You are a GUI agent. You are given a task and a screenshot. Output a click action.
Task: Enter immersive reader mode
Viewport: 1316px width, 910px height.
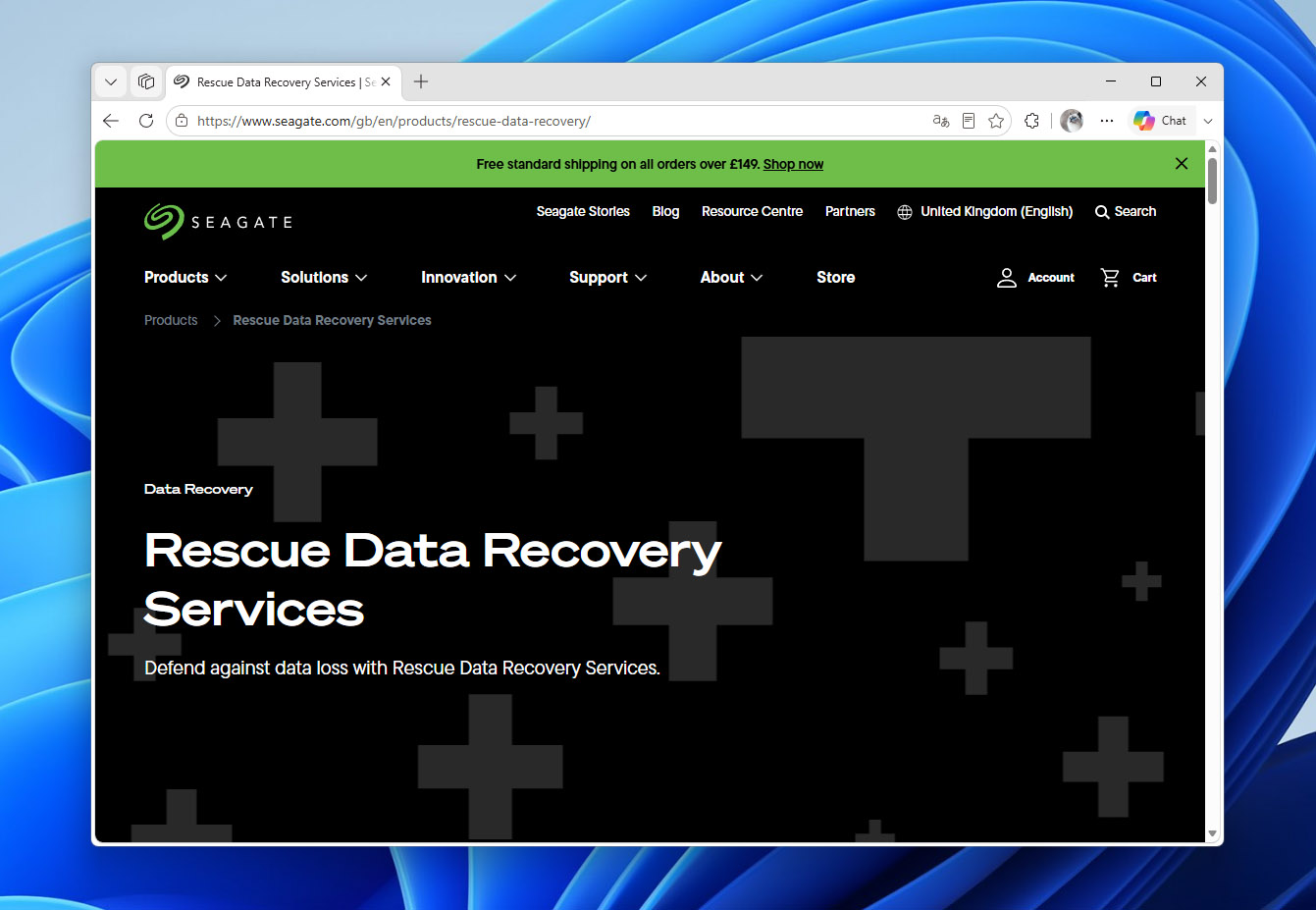click(x=969, y=121)
